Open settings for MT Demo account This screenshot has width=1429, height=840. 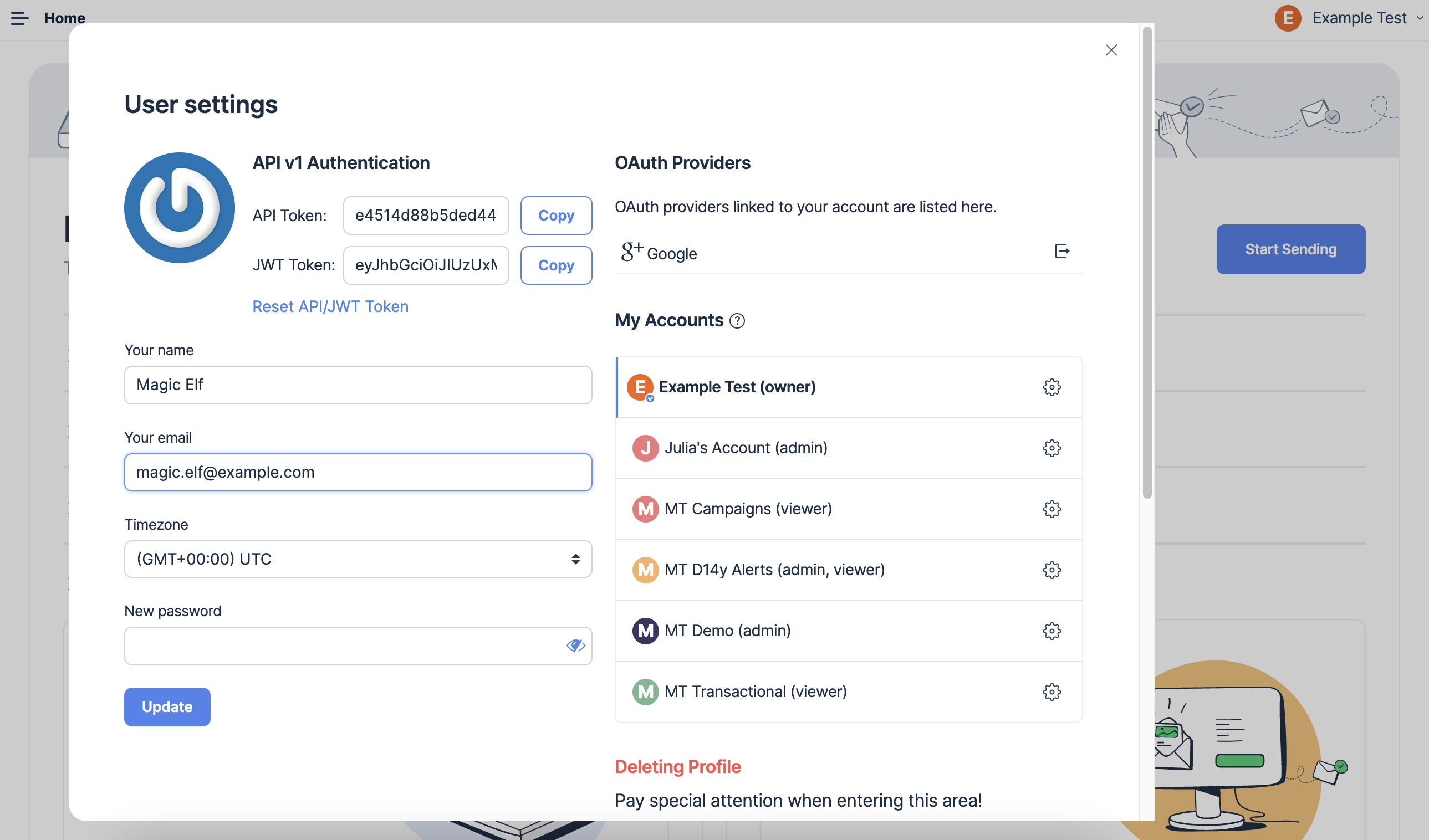tap(1052, 631)
